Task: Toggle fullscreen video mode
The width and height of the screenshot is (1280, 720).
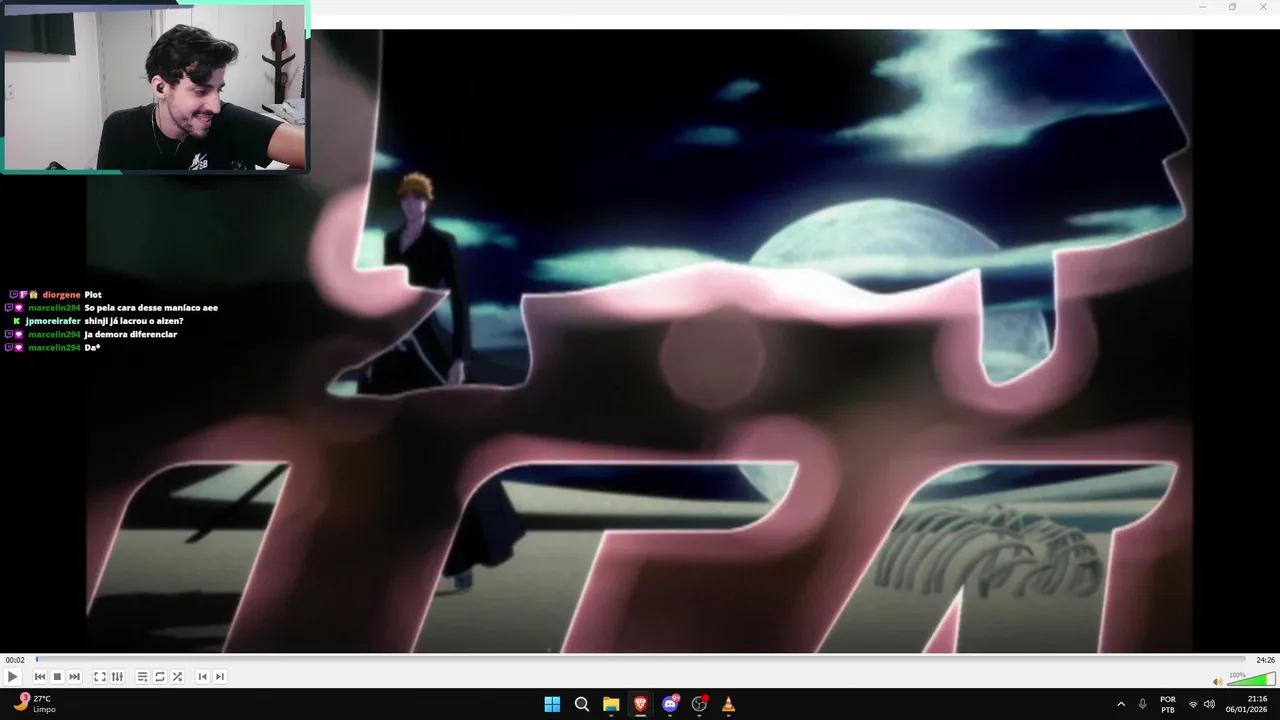Action: 100,677
